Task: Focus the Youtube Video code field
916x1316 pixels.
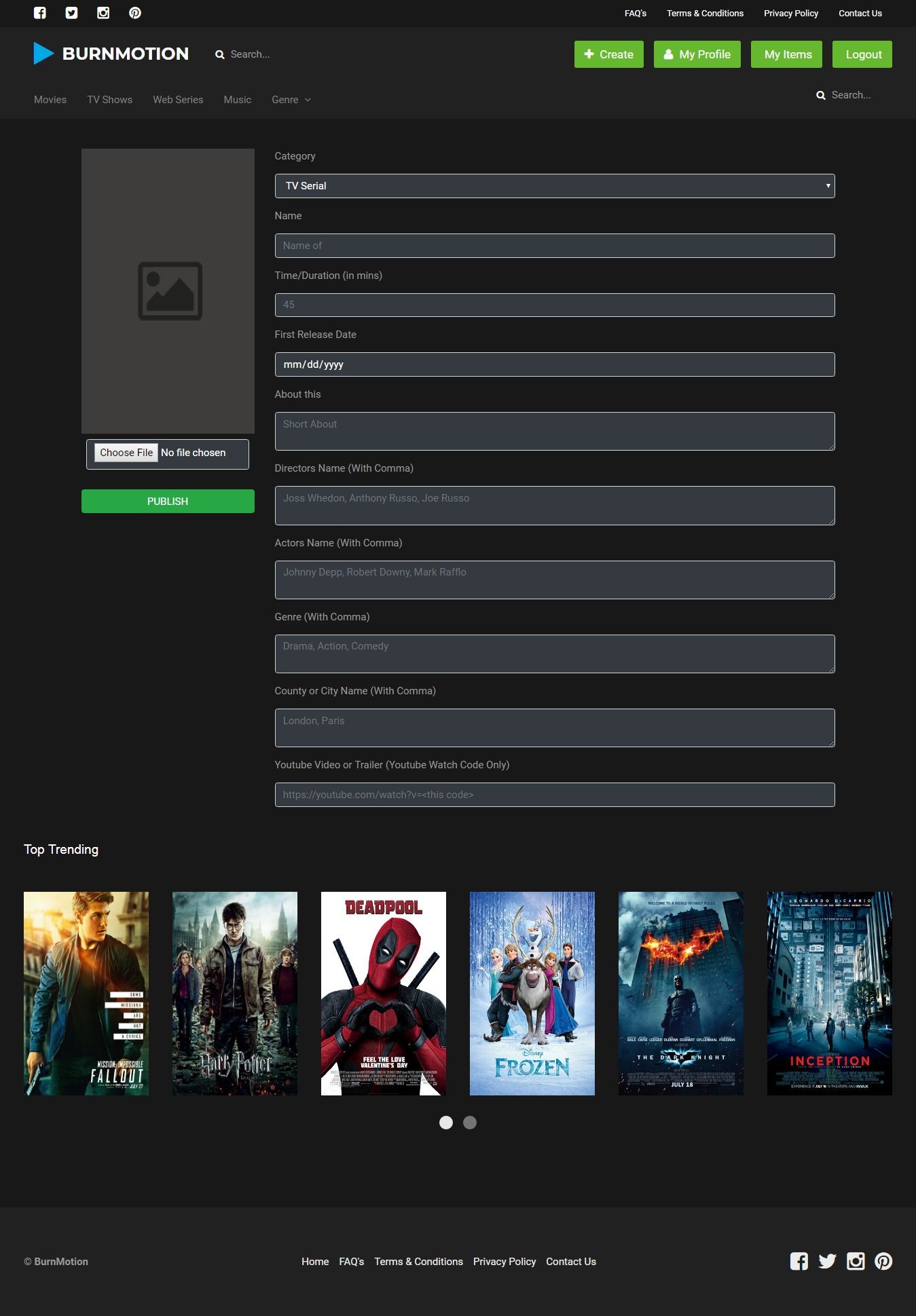Action: pyautogui.click(x=555, y=795)
